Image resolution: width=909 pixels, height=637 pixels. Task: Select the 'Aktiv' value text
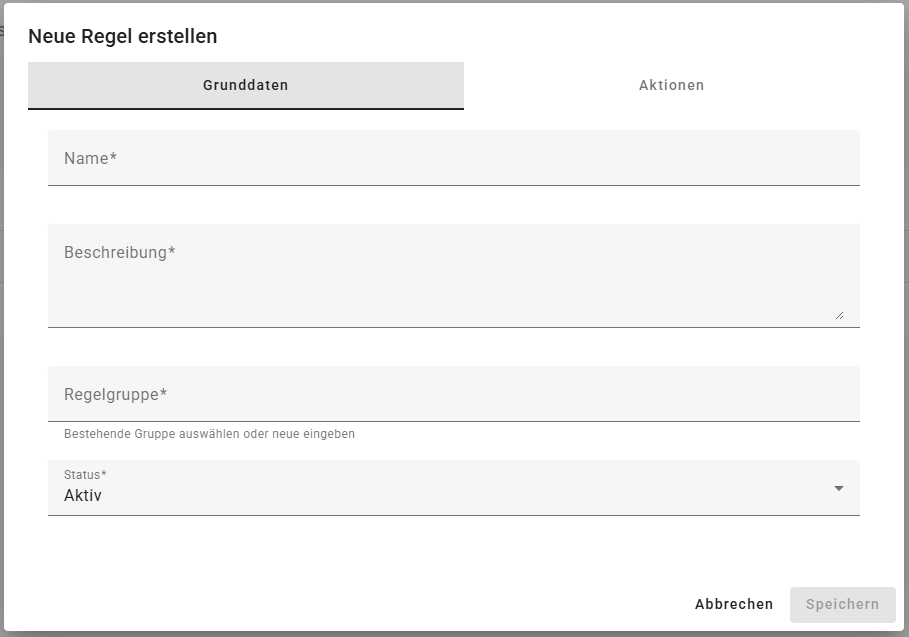click(83, 495)
